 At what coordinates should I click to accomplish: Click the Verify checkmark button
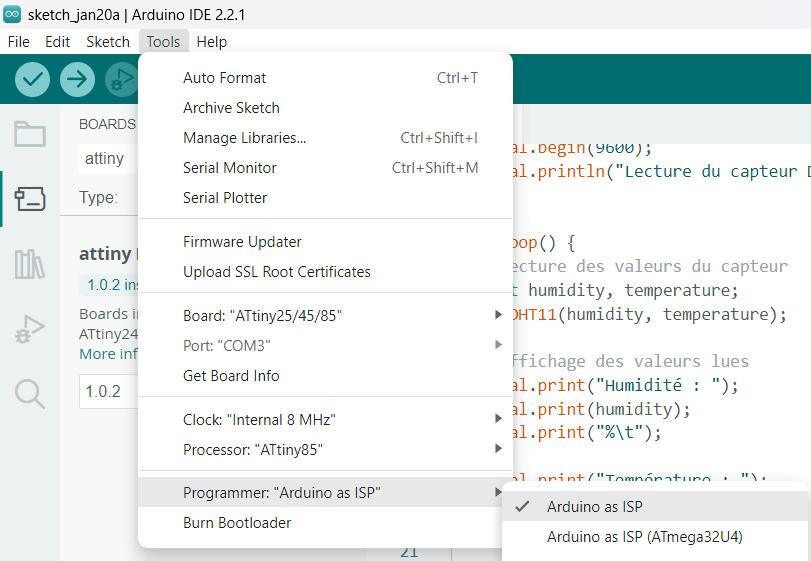tap(33, 79)
